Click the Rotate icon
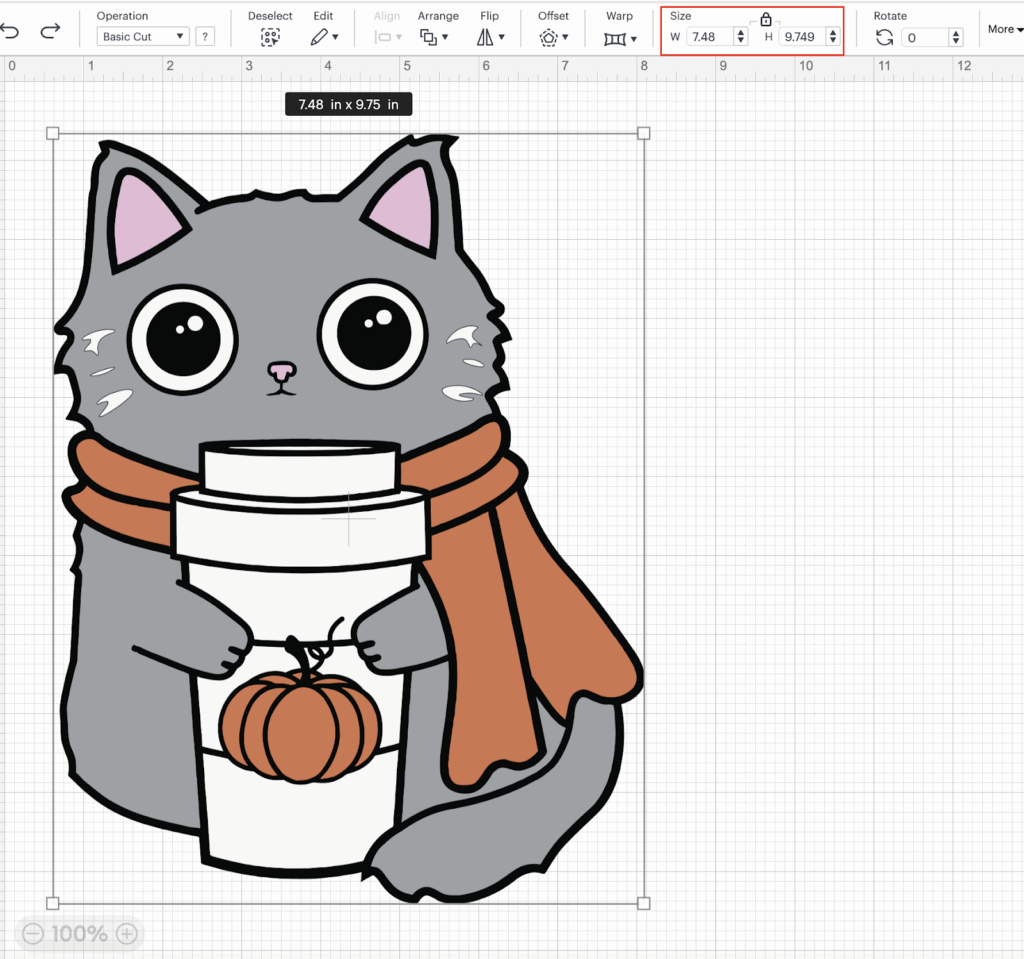1024x959 pixels. coord(884,37)
